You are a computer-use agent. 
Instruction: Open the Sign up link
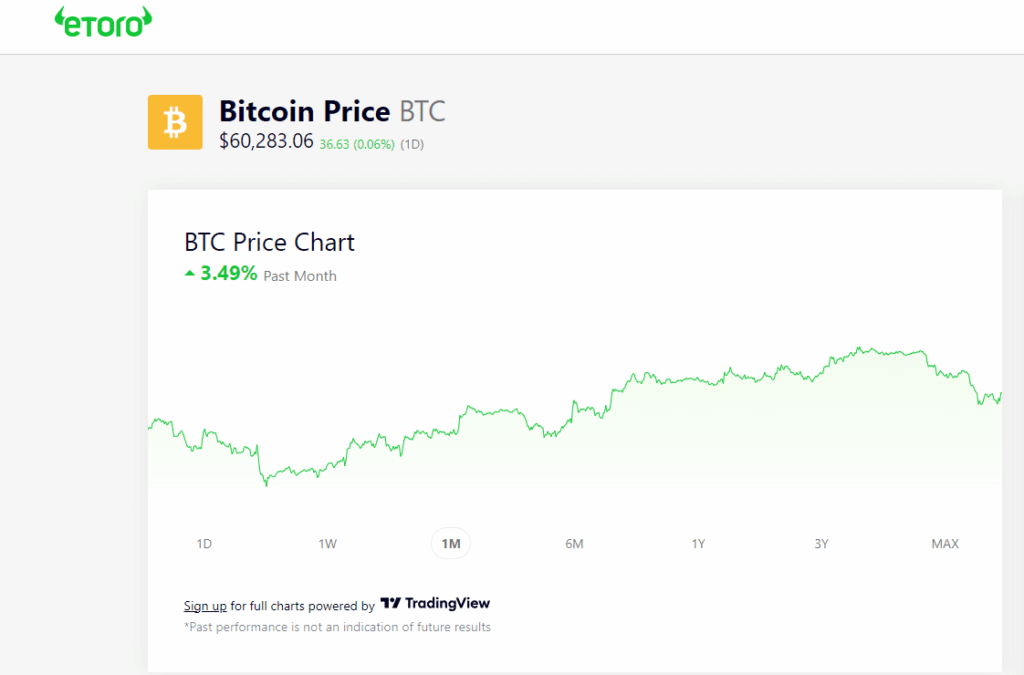pyautogui.click(x=204, y=605)
